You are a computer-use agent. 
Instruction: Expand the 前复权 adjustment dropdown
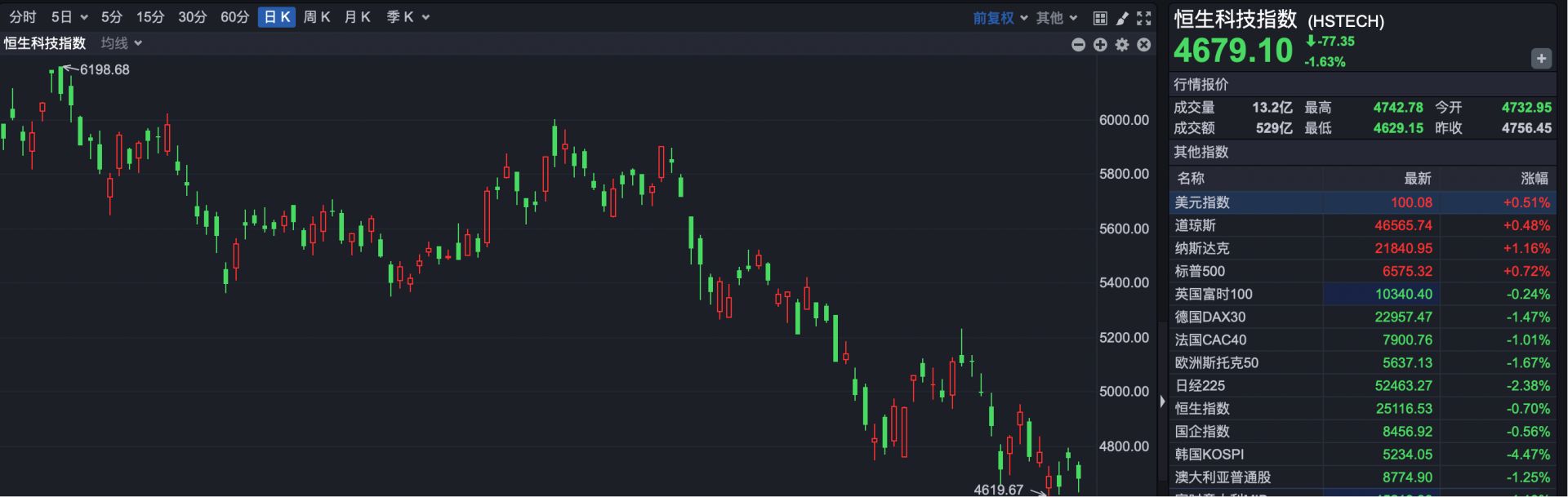[x=1000, y=18]
